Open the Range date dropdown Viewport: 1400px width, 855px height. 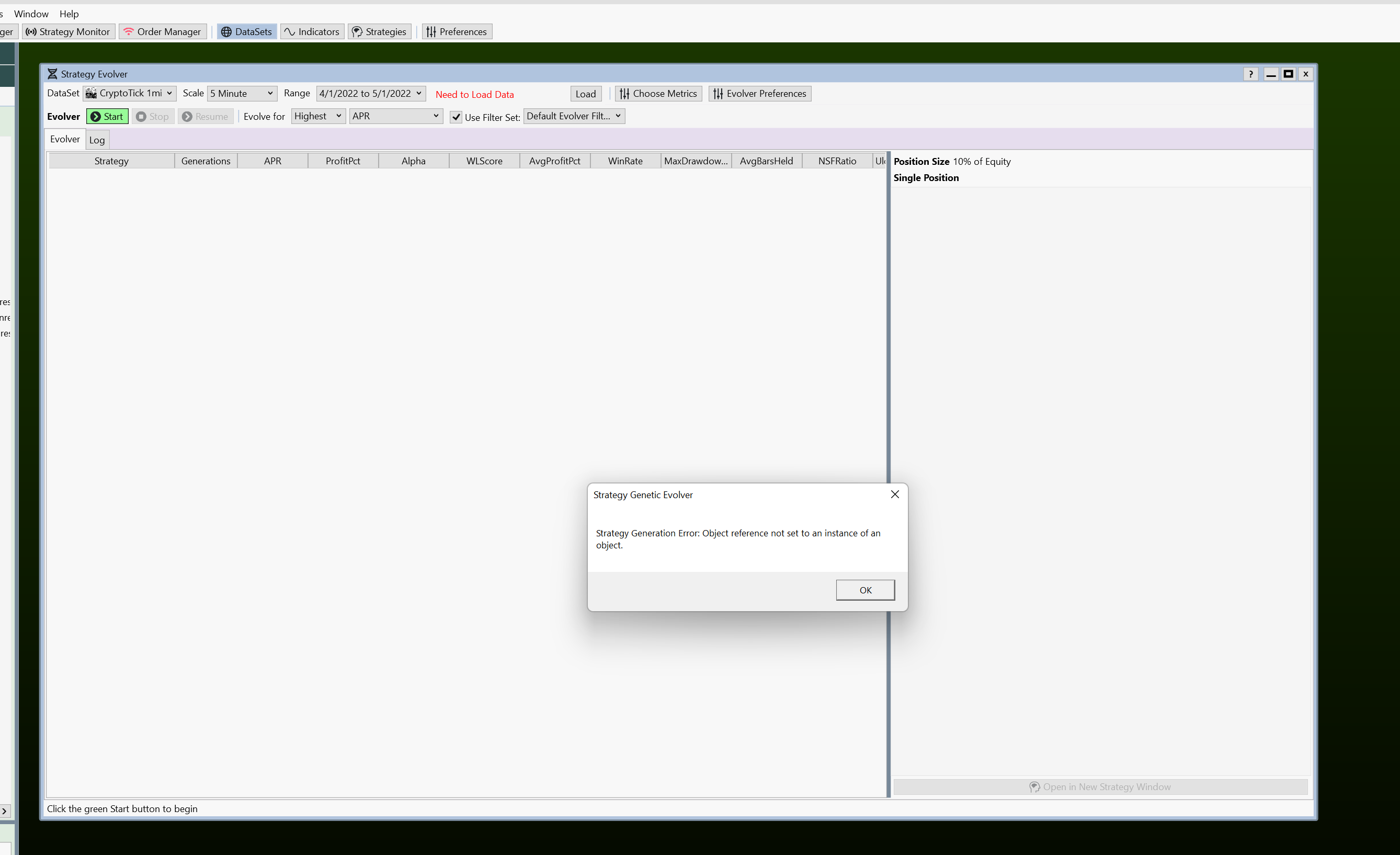coord(370,93)
